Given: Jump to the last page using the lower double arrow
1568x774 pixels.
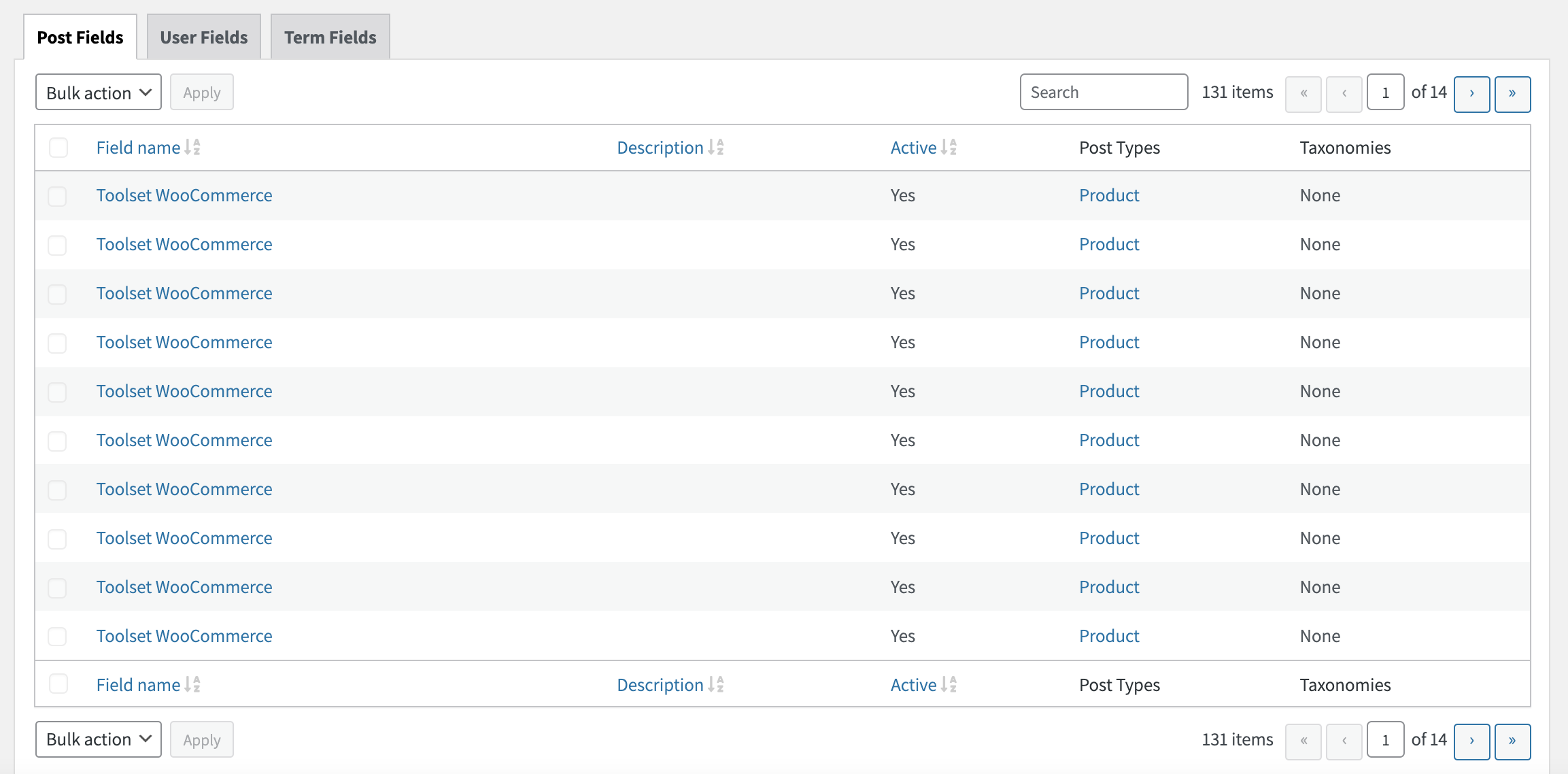Looking at the screenshot, I should pos(1512,741).
